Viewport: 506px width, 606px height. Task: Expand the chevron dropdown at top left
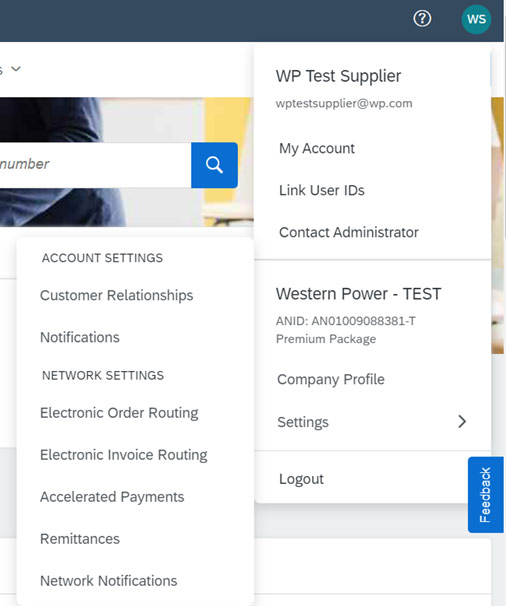point(16,69)
